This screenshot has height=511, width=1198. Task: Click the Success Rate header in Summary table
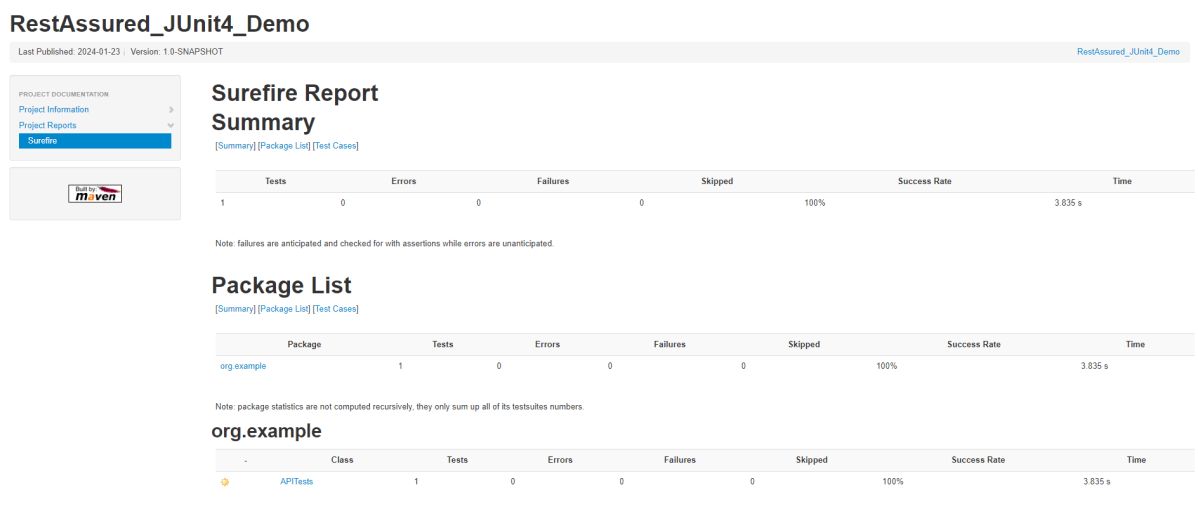click(x=924, y=181)
